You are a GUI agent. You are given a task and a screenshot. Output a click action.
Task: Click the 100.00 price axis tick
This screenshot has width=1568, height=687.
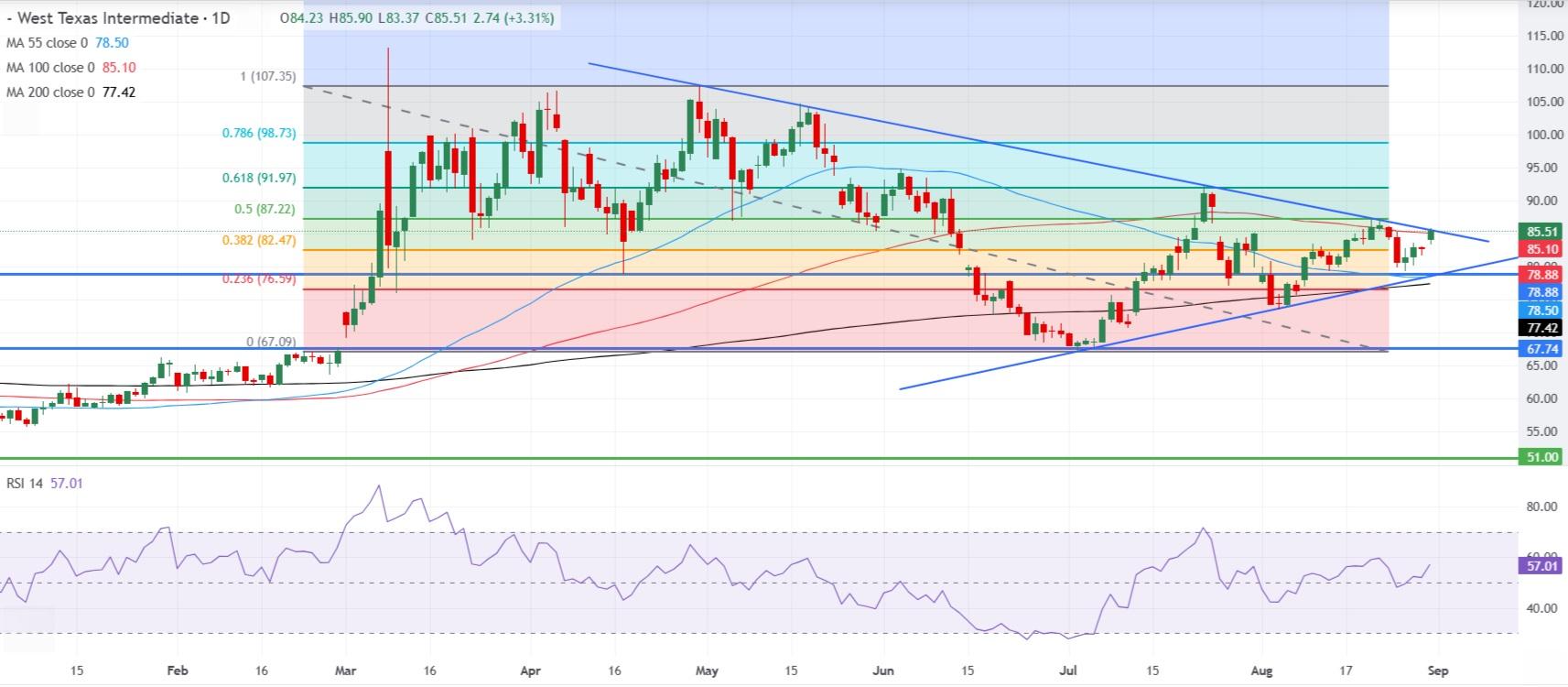tap(1543, 135)
